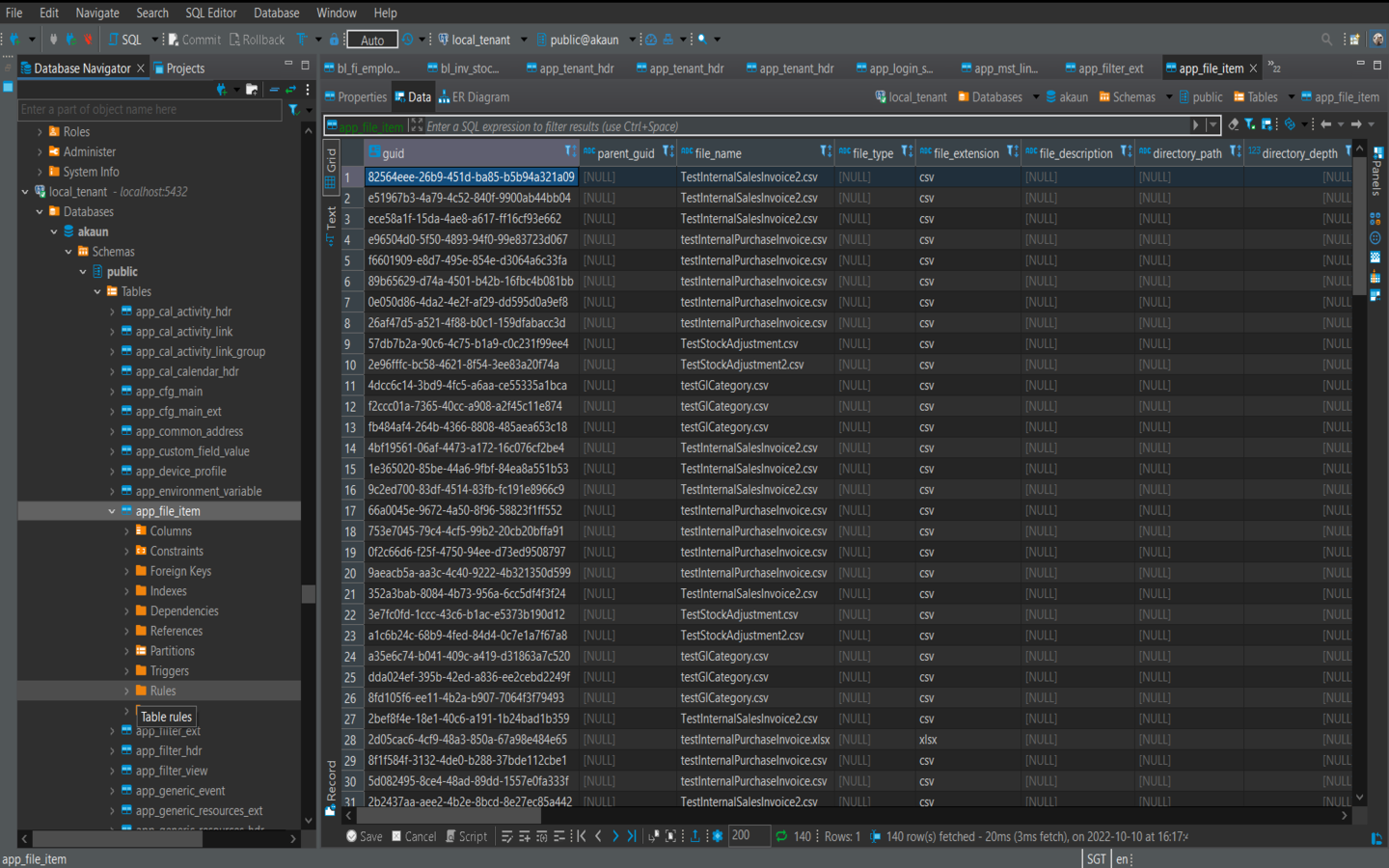Click the erase filter icon above grid

click(x=1233, y=124)
